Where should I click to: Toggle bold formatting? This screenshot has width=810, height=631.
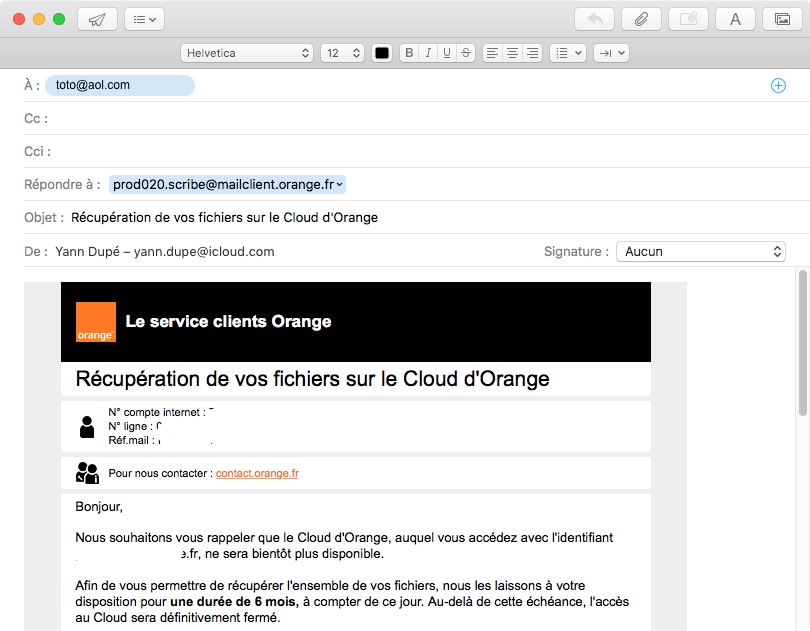pyautogui.click(x=409, y=53)
